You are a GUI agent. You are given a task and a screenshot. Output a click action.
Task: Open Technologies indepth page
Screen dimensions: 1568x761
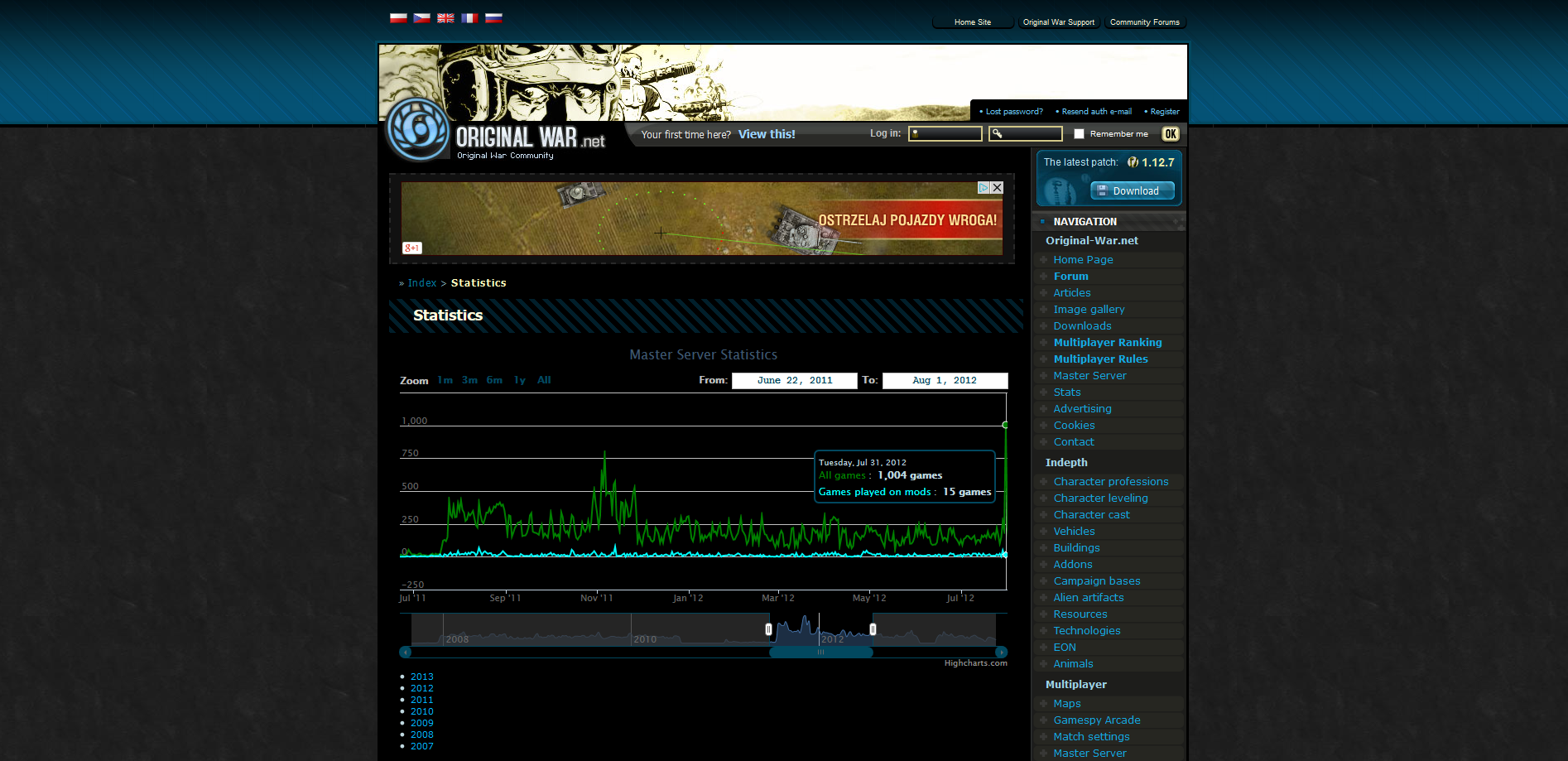pos(1087,630)
